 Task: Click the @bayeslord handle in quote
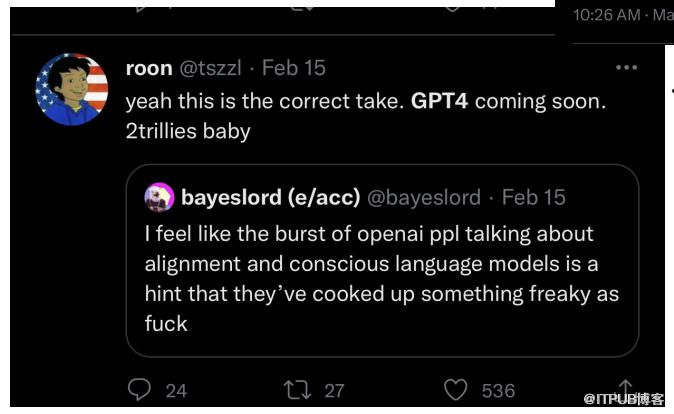[x=424, y=197]
